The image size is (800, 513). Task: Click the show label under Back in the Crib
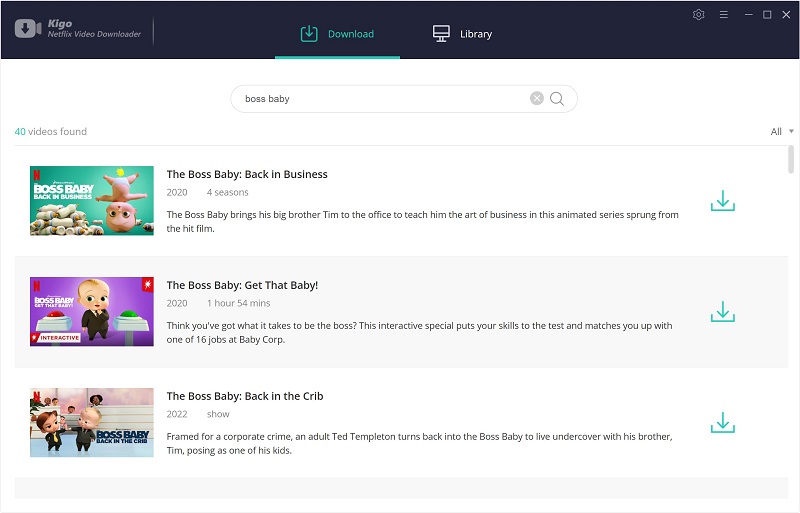218,414
